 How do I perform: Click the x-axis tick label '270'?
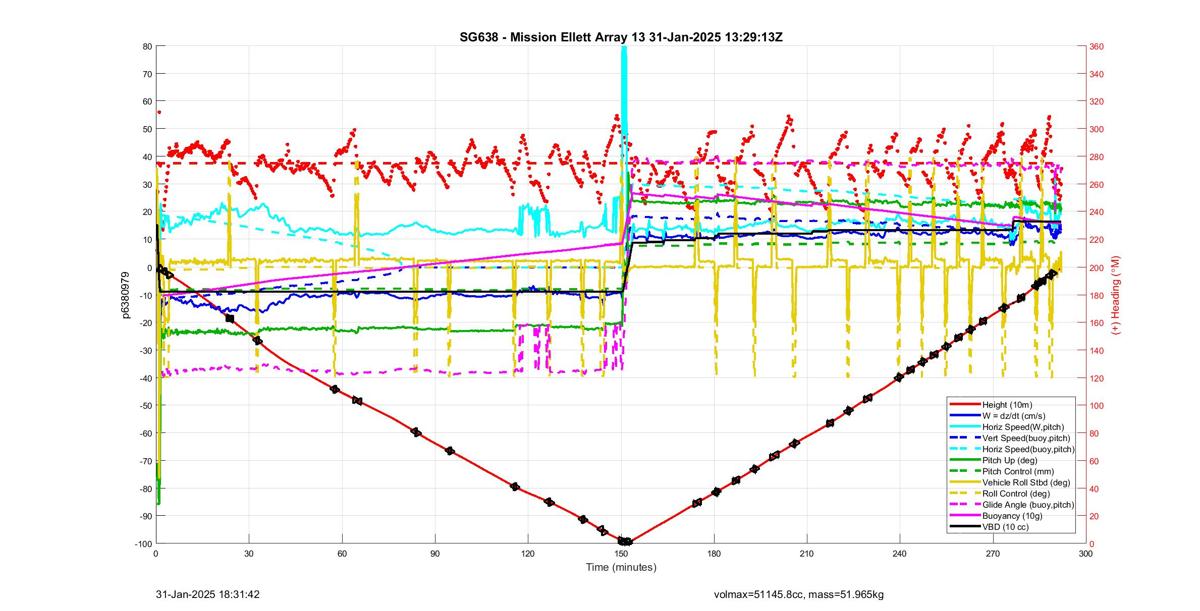click(993, 552)
